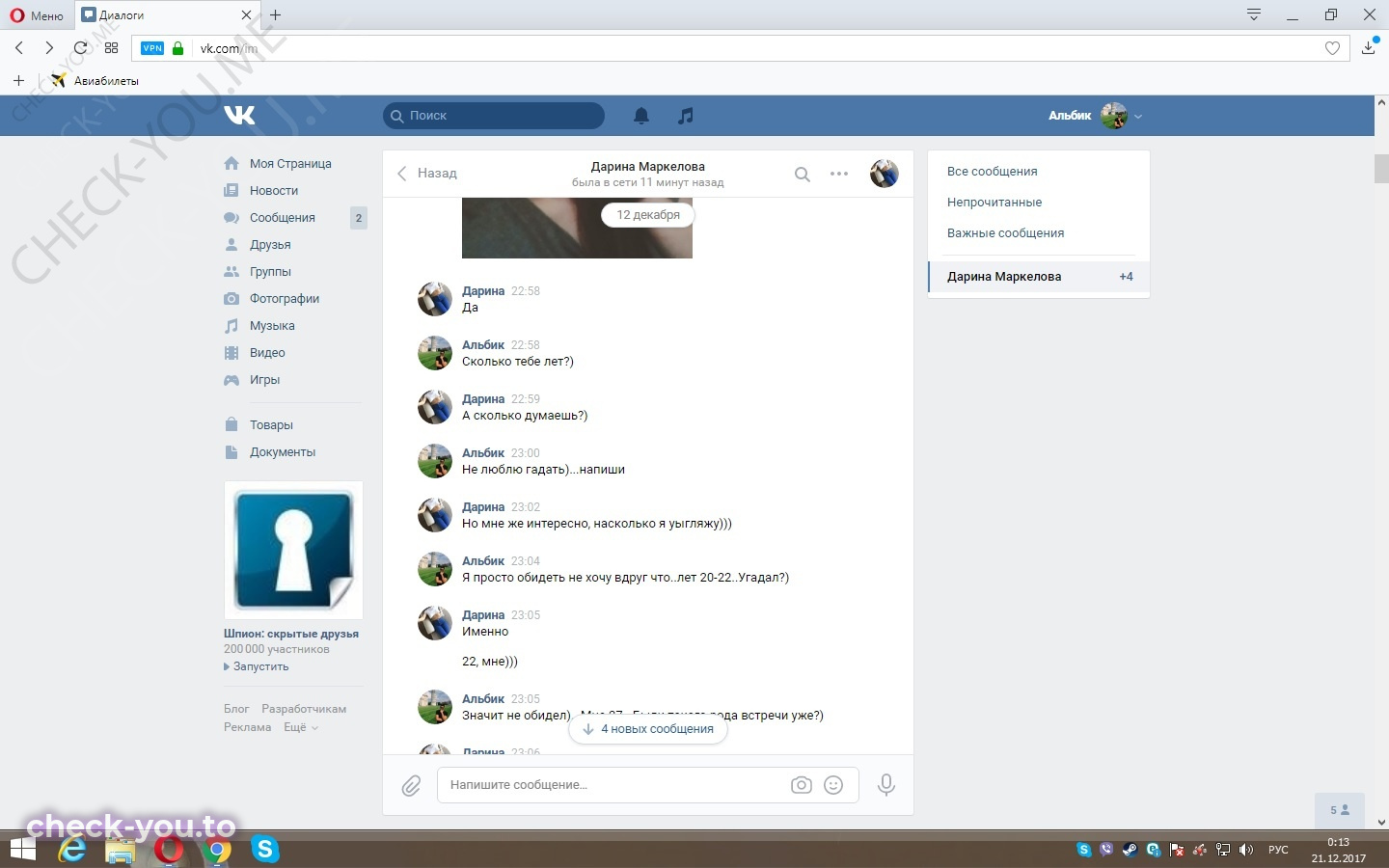
Task: Click Назад to leave the chat
Action: point(427,174)
